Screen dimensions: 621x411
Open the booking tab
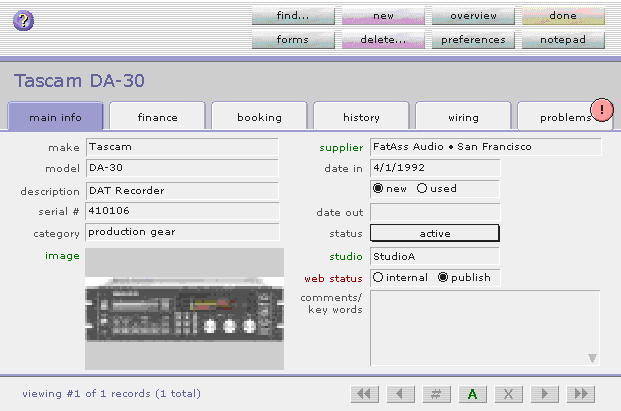point(259,117)
